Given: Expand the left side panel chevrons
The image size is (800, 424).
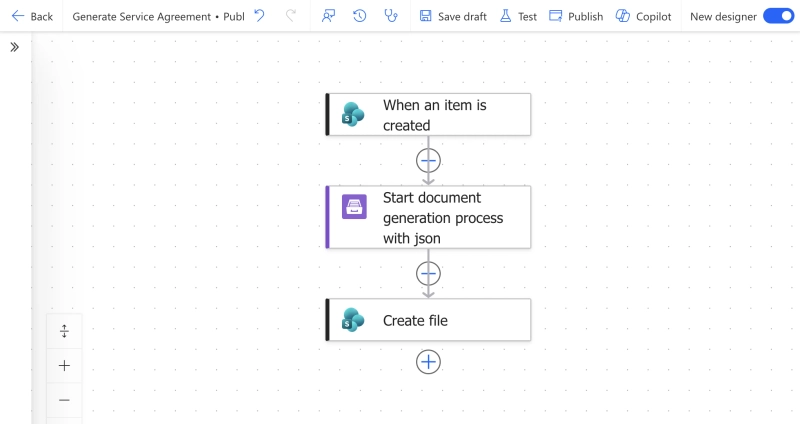Looking at the screenshot, I should coord(15,47).
